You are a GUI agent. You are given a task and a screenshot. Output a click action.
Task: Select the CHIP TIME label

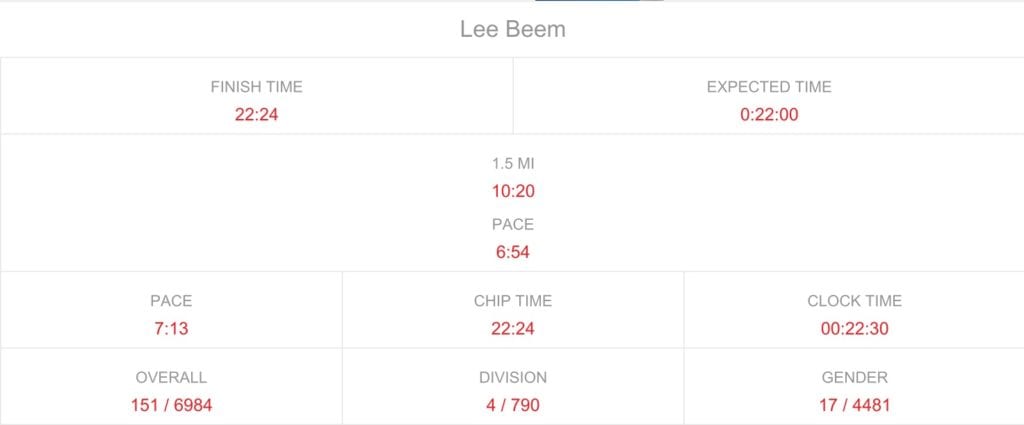click(513, 301)
